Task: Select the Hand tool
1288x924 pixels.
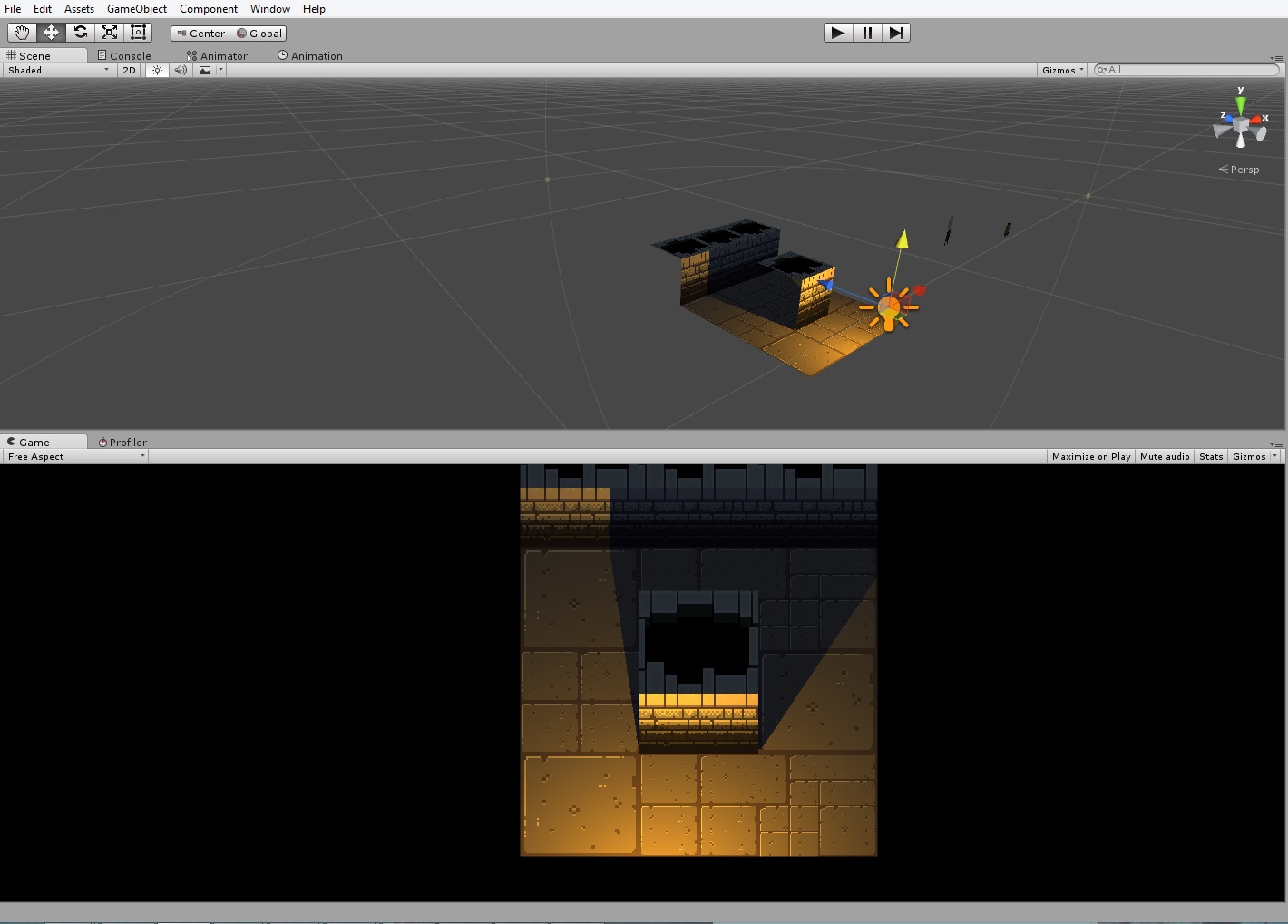Action: pyautogui.click(x=21, y=32)
